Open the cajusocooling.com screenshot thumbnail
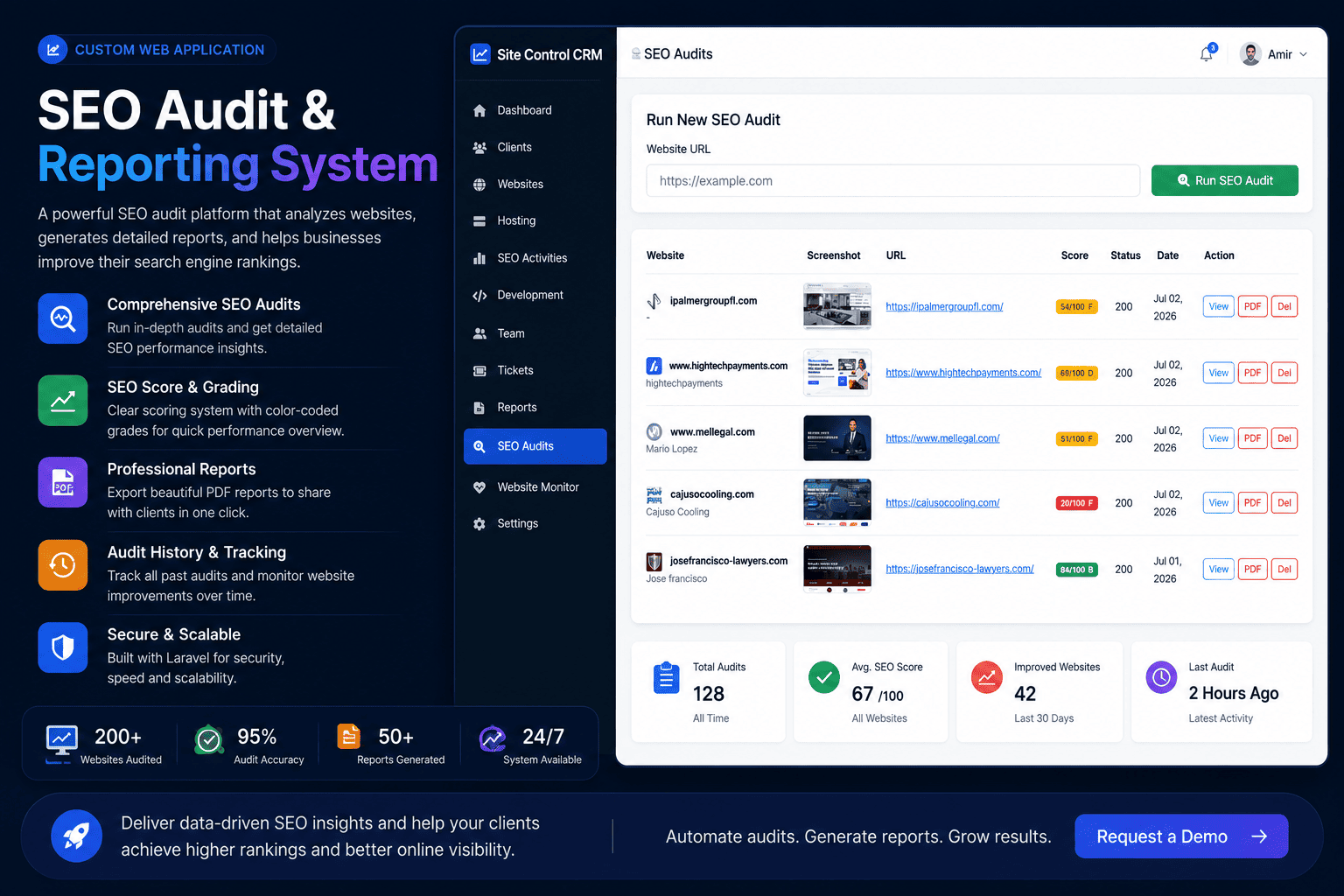 pos(837,502)
